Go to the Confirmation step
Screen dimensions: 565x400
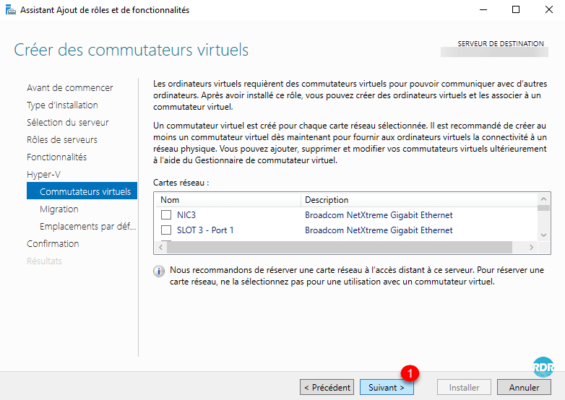coord(53,244)
